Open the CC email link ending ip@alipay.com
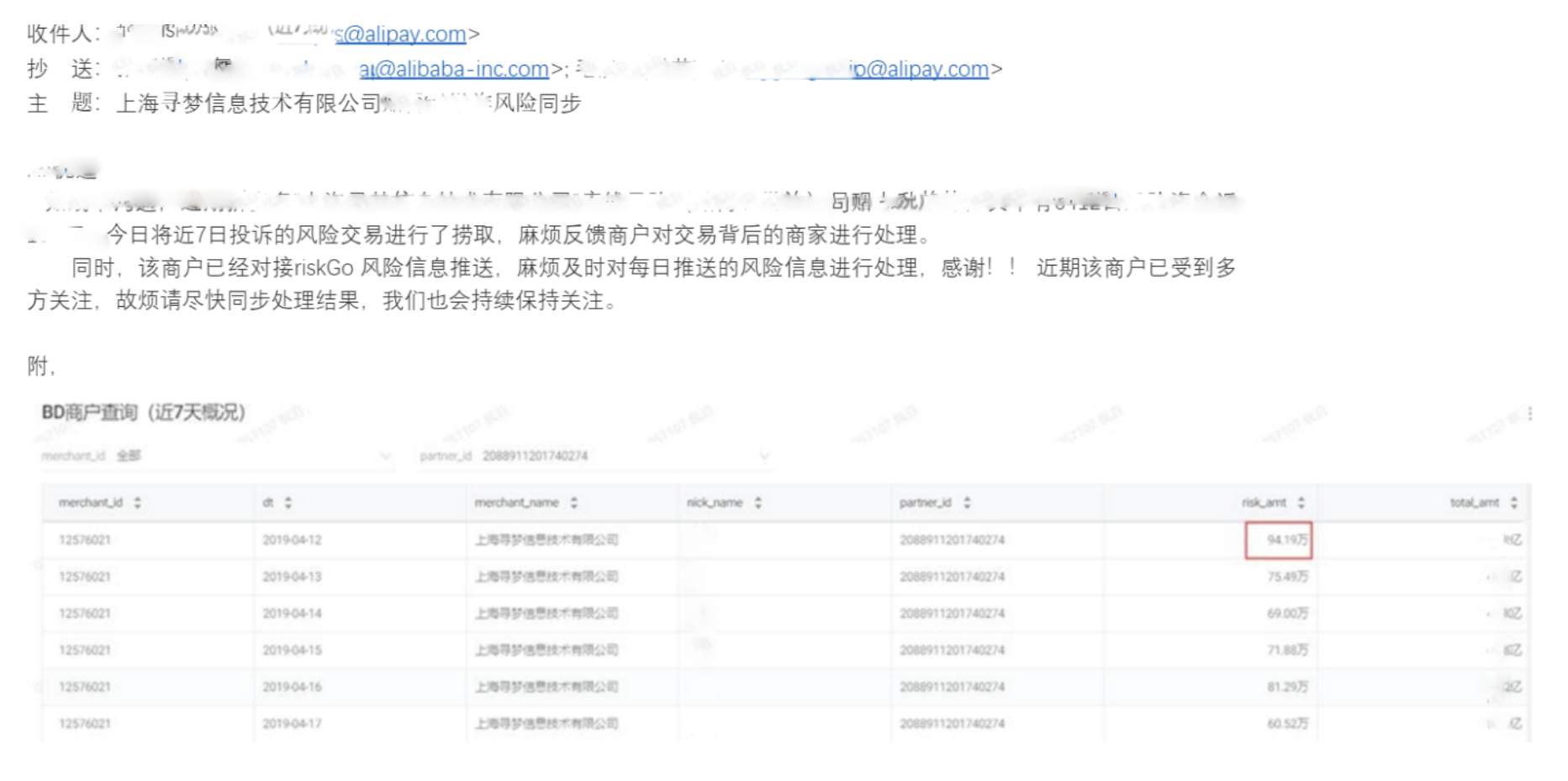 coord(918,69)
